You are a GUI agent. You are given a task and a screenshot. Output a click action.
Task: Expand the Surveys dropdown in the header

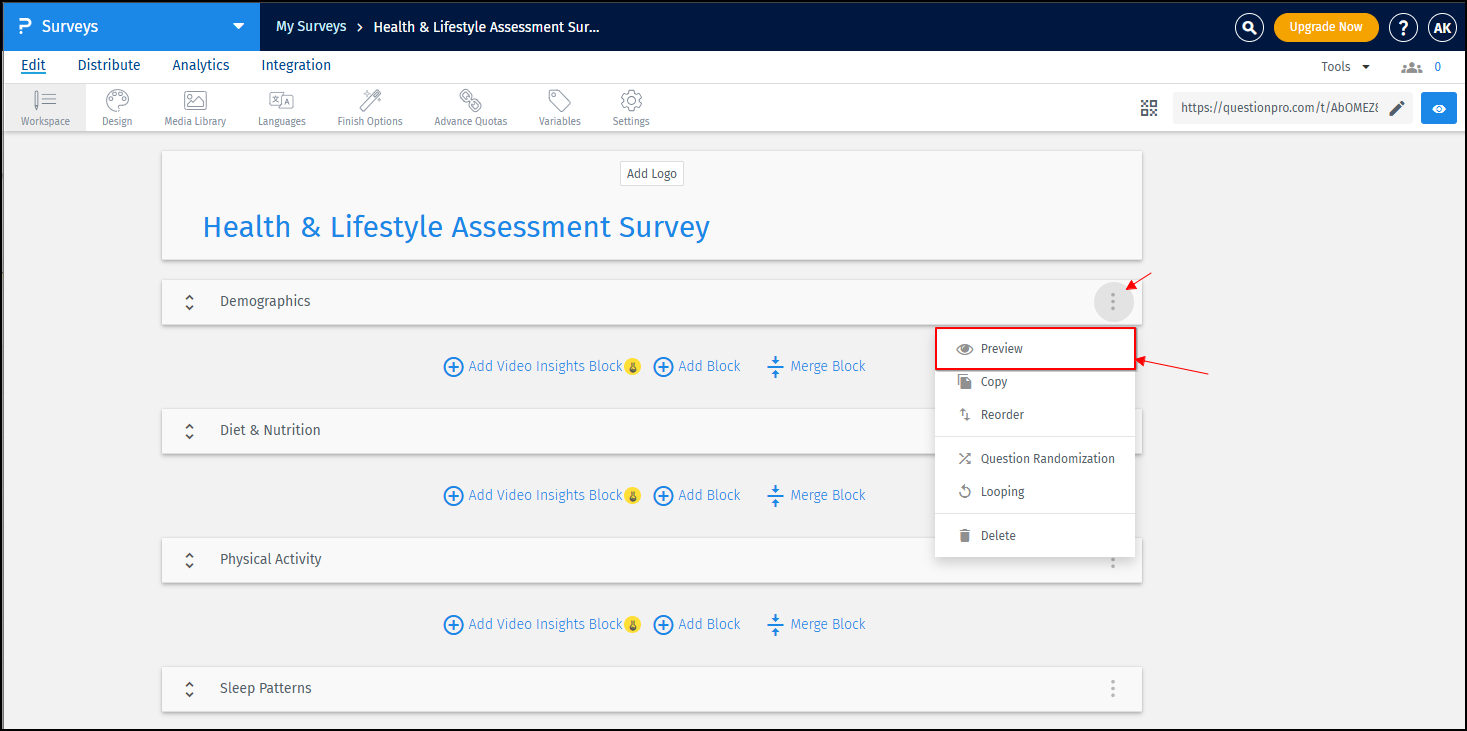tap(237, 27)
